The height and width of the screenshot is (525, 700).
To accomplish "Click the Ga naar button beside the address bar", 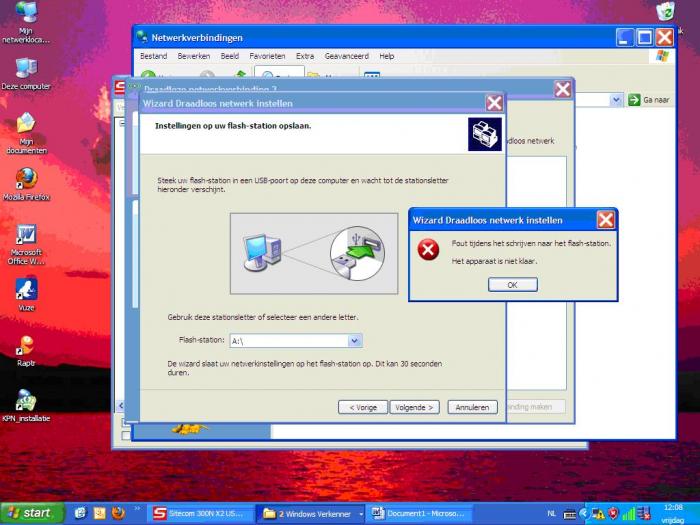I will click(649, 100).
